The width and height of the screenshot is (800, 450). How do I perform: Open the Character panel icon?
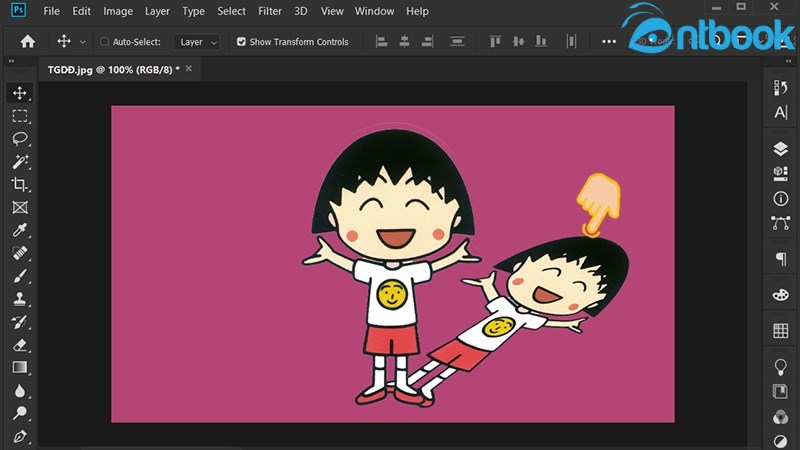pos(781,112)
